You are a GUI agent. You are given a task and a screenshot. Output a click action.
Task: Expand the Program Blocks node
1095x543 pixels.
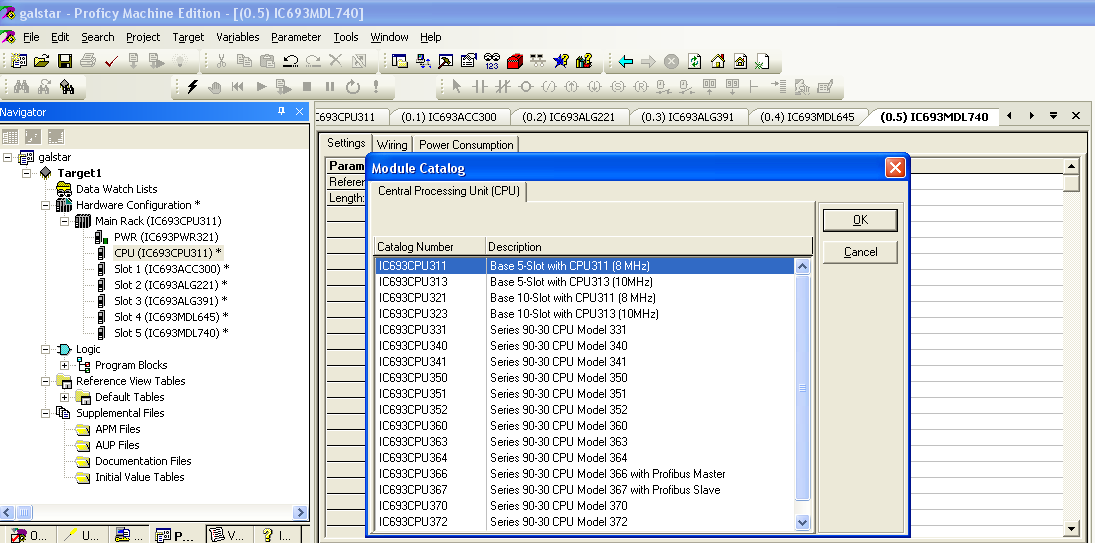point(64,365)
